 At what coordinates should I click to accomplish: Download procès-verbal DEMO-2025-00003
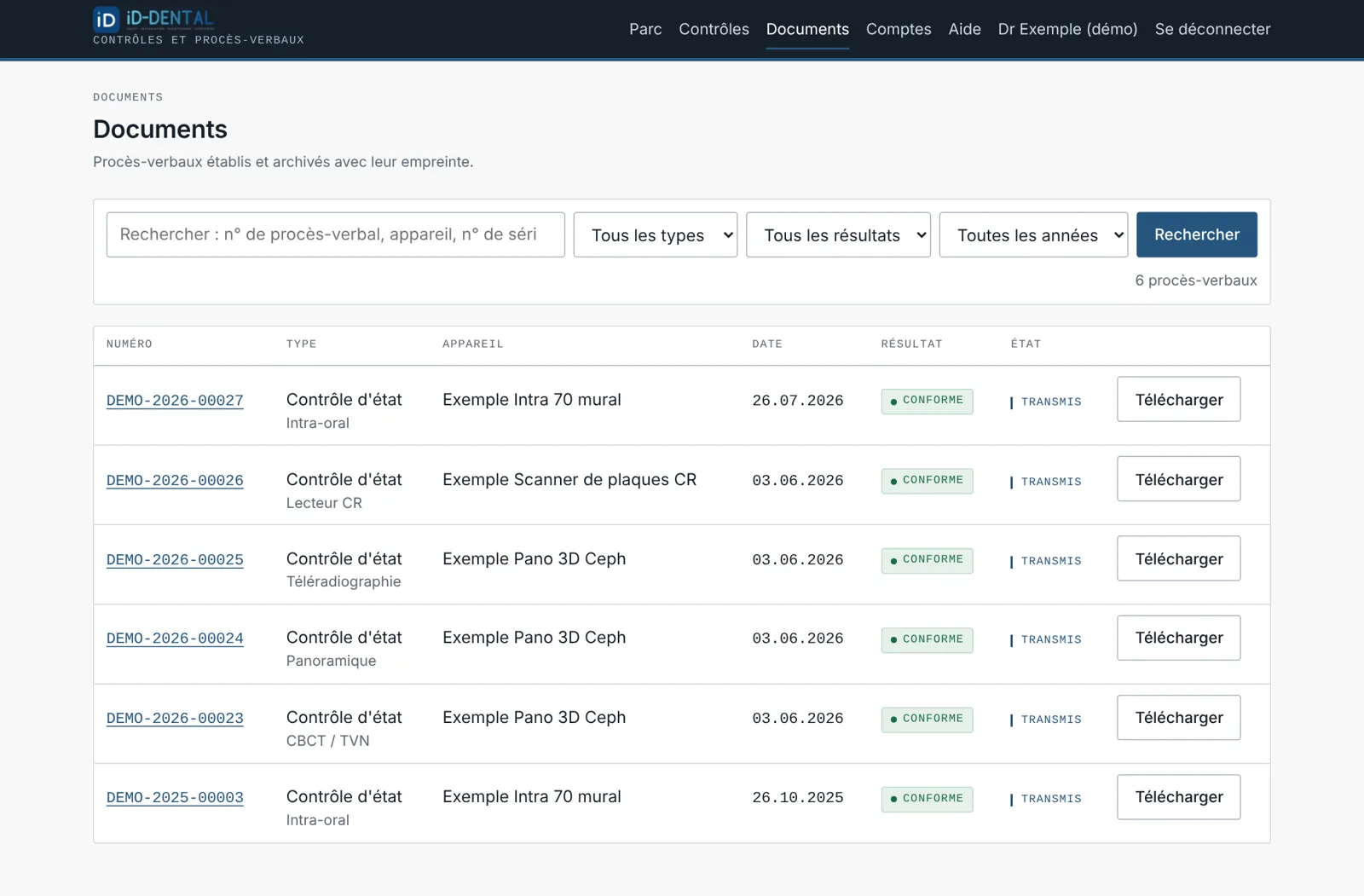click(x=1179, y=797)
